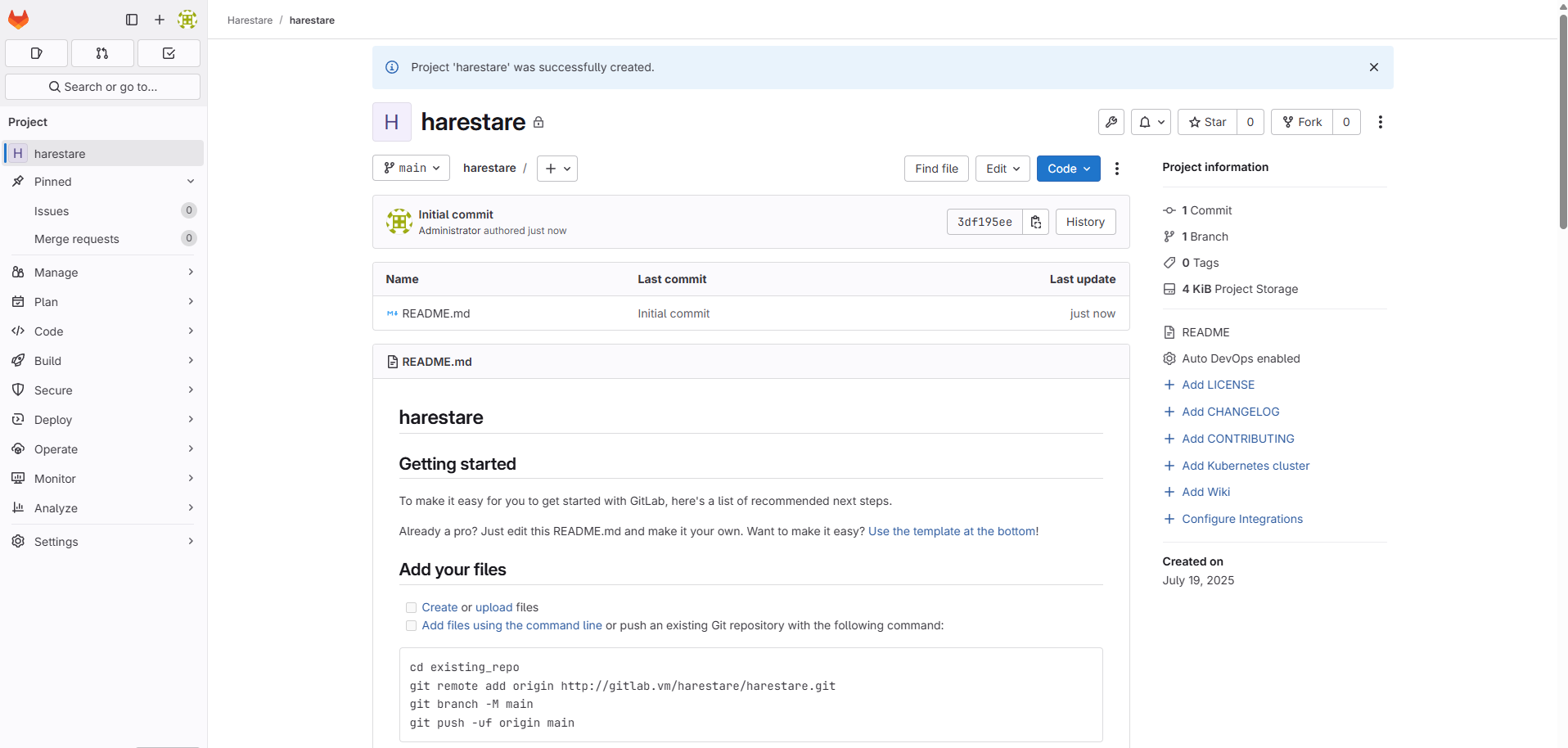The width and height of the screenshot is (1568, 748).
Task: Open the Initial commit title link
Action: (456, 214)
